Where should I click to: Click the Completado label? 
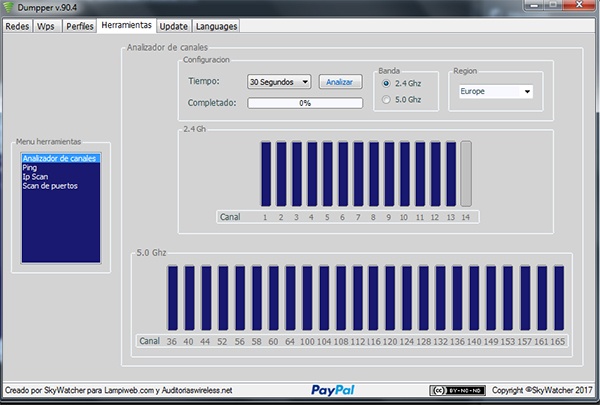click(x=212, y=103)
